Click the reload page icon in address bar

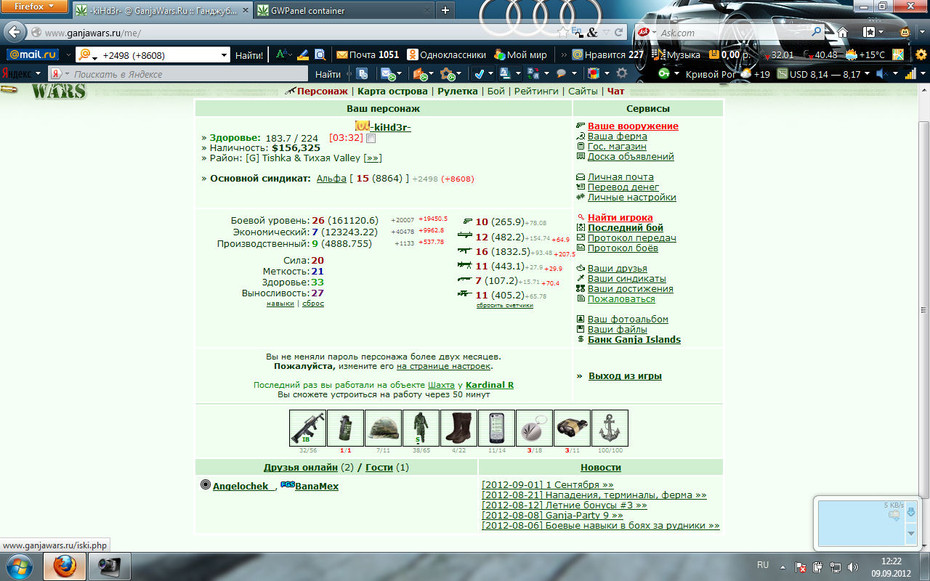click(x=619, y=33)
